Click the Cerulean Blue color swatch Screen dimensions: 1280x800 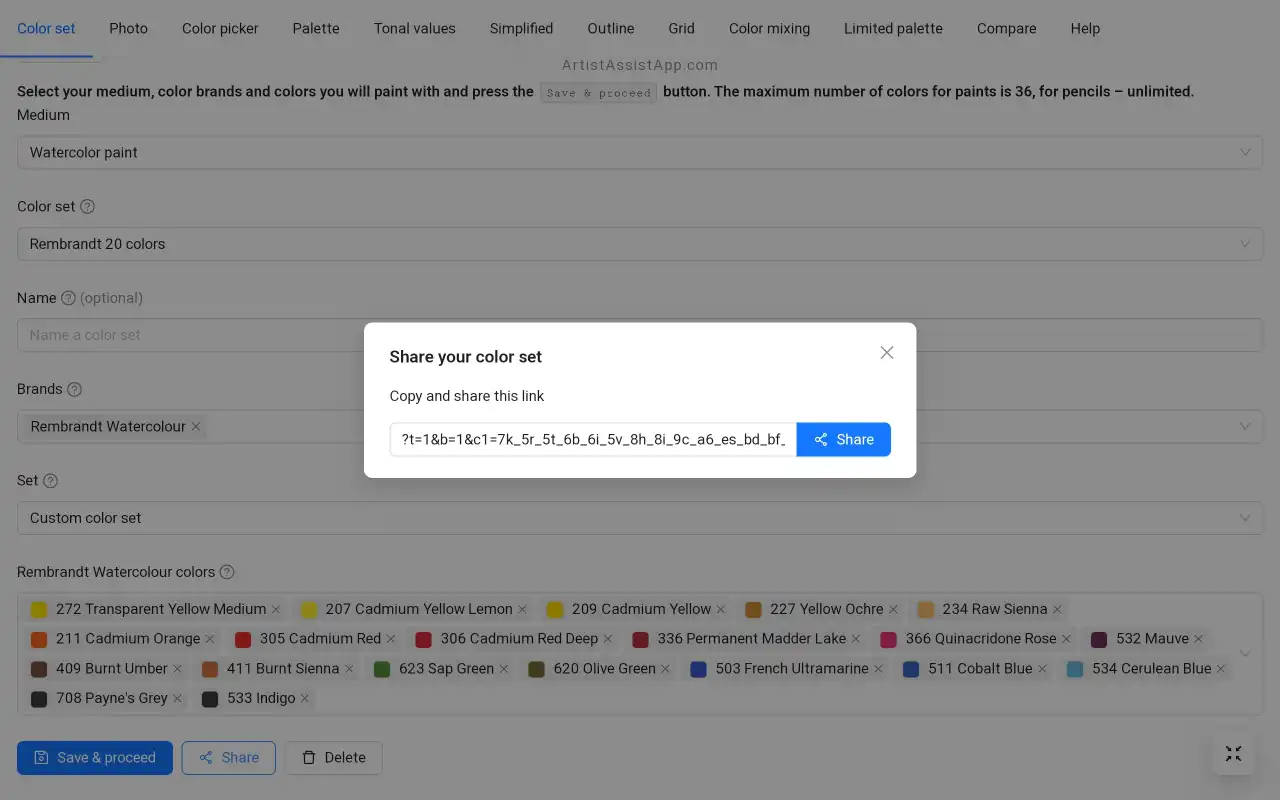tap(1075, 669)
